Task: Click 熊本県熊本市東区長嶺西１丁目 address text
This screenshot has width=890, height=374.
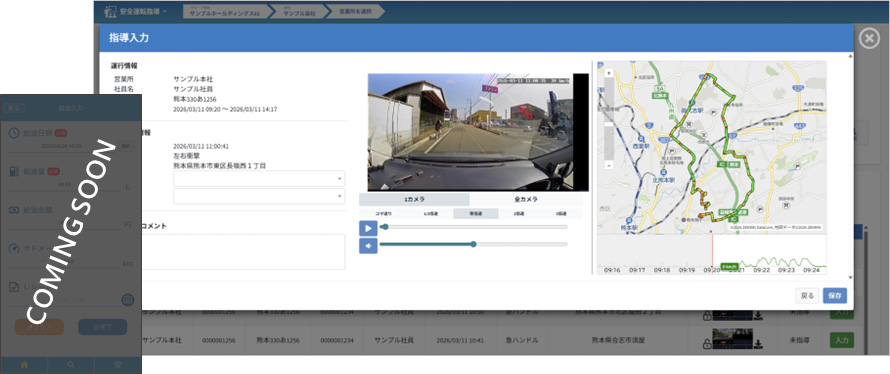Action: click(x=219, y=166)
